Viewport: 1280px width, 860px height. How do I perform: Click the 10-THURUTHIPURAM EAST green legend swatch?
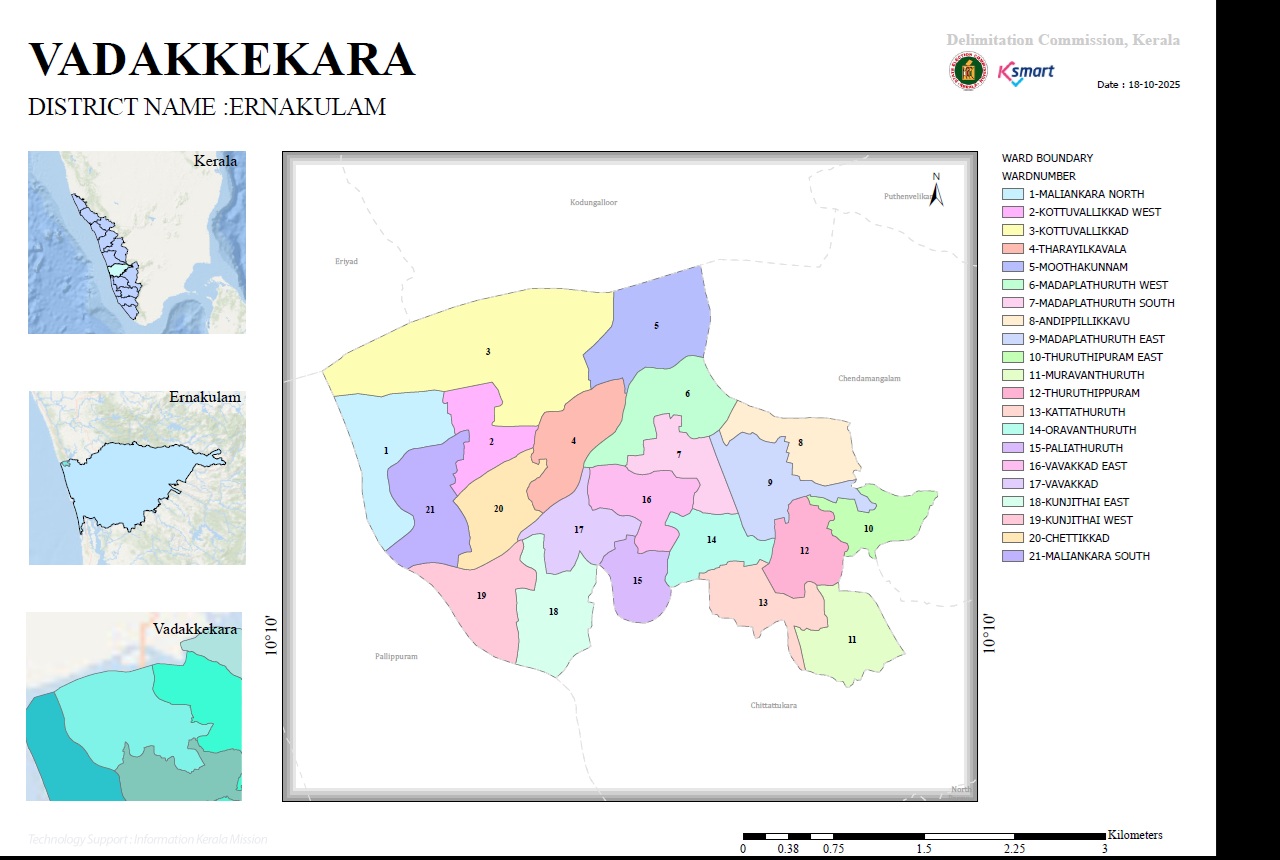click(1013, 357)
